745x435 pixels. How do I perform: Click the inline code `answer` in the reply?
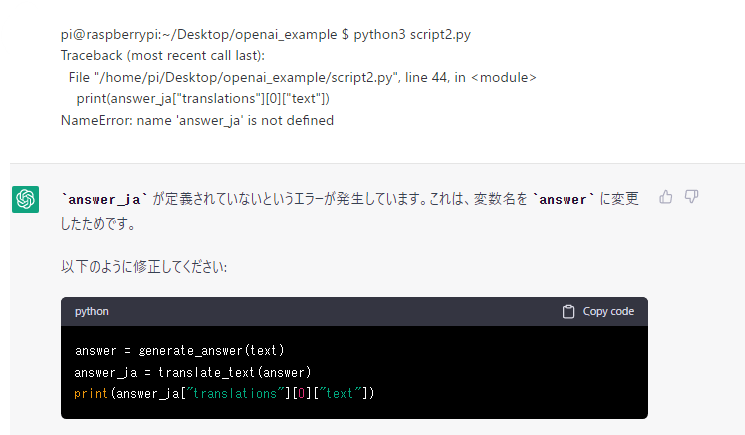(564, 199)
